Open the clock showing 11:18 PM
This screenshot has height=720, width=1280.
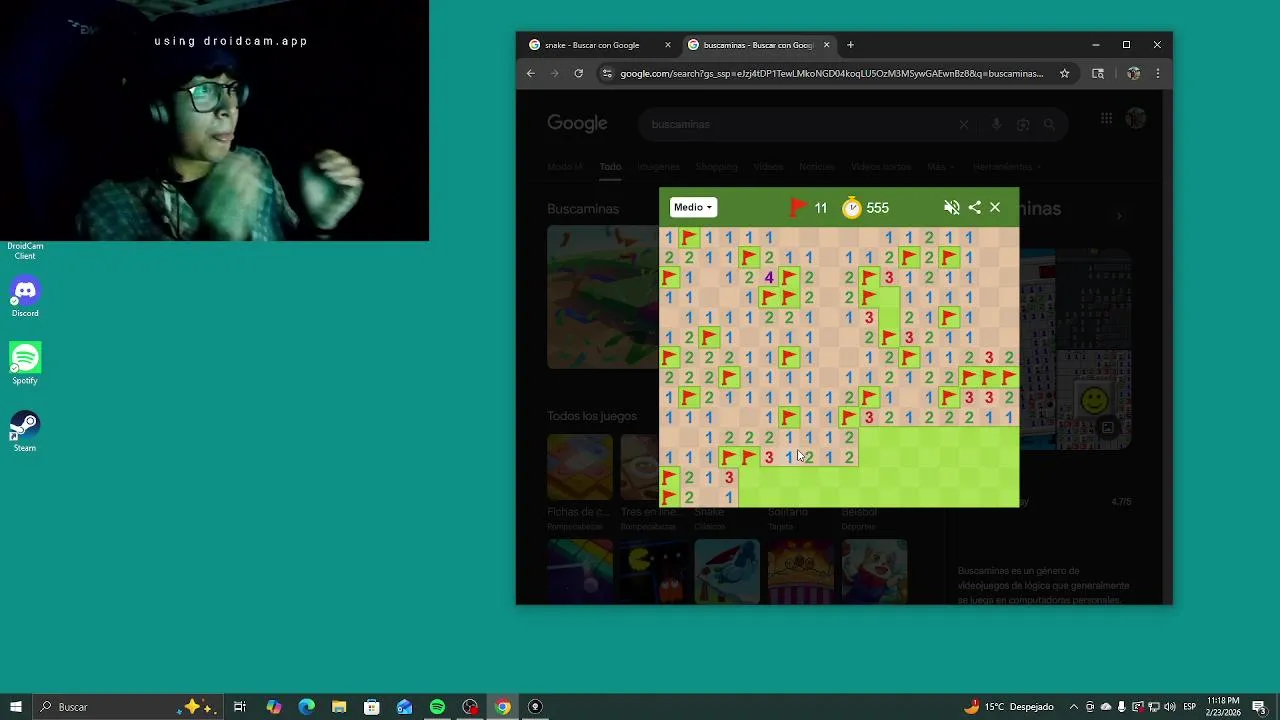pos(1224,707)
